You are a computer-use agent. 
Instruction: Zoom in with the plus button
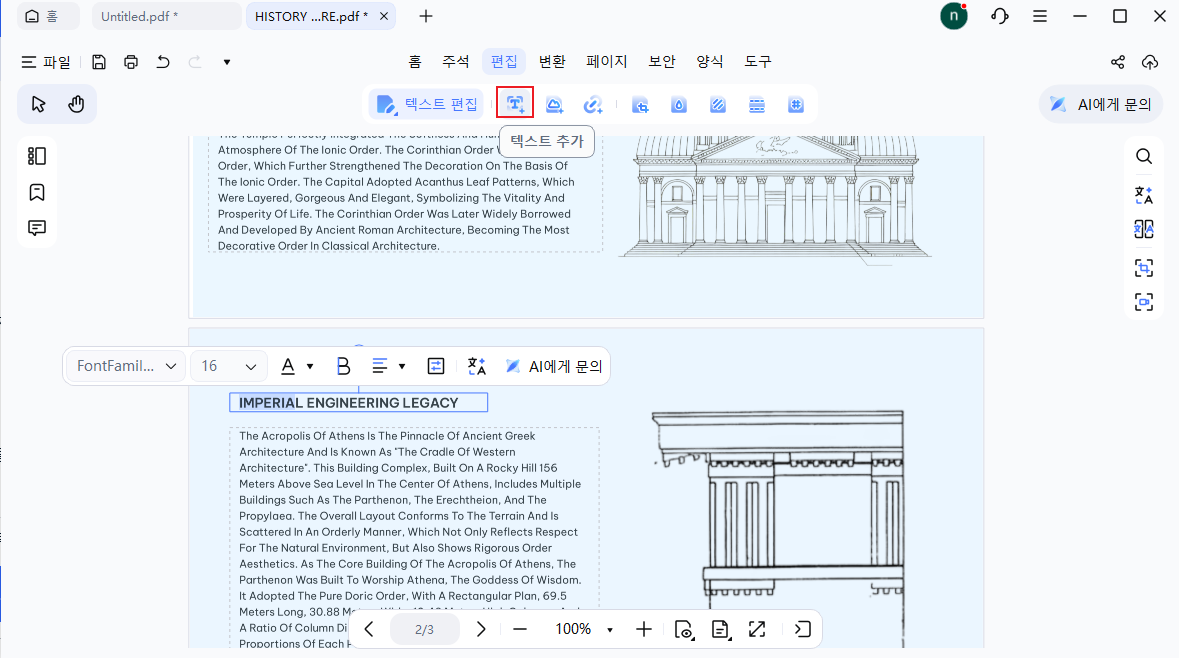[x=644, y=629]
